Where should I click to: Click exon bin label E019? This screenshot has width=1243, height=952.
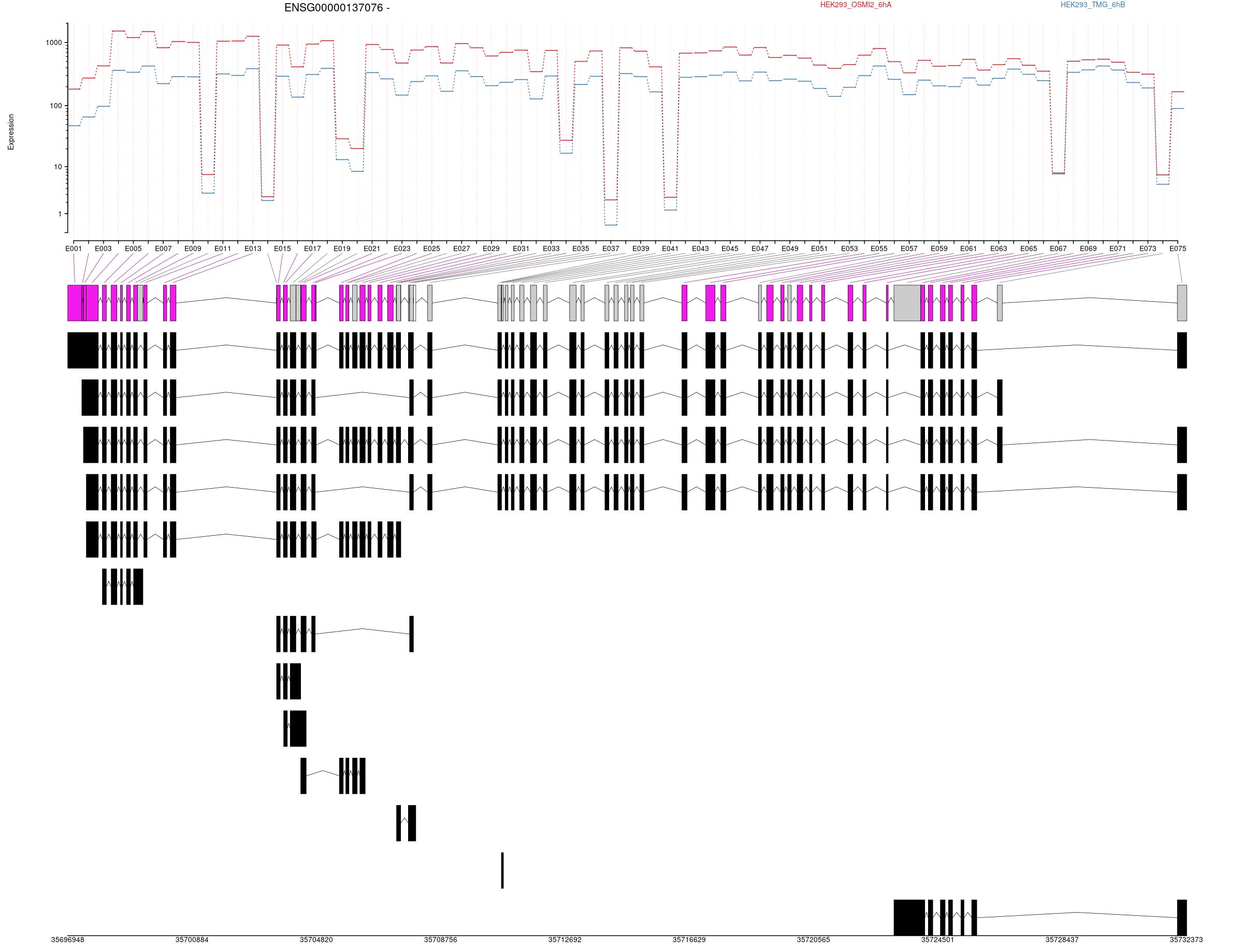(x=342, y=249)
